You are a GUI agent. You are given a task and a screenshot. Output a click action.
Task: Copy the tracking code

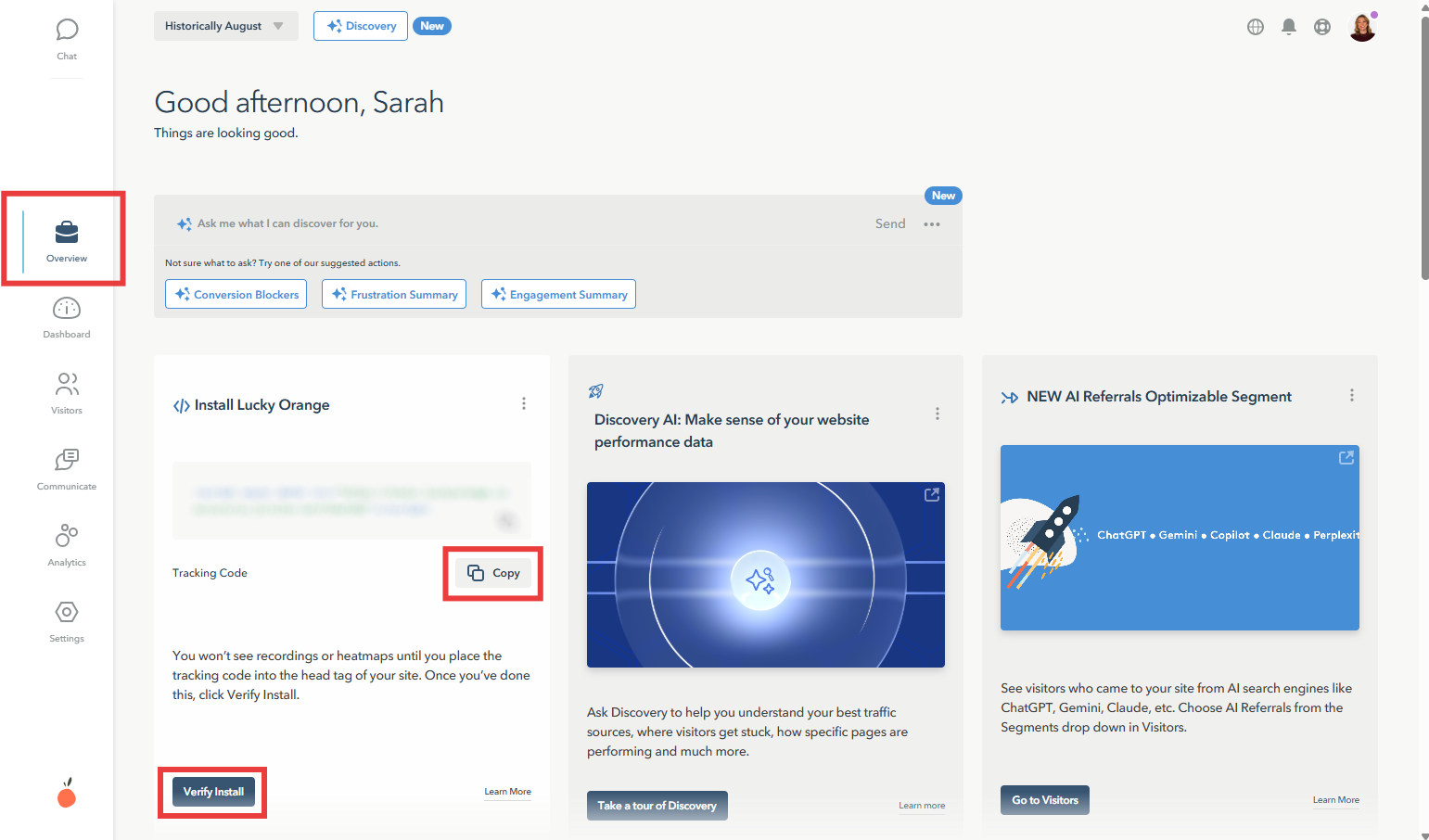tap(492, 573)
